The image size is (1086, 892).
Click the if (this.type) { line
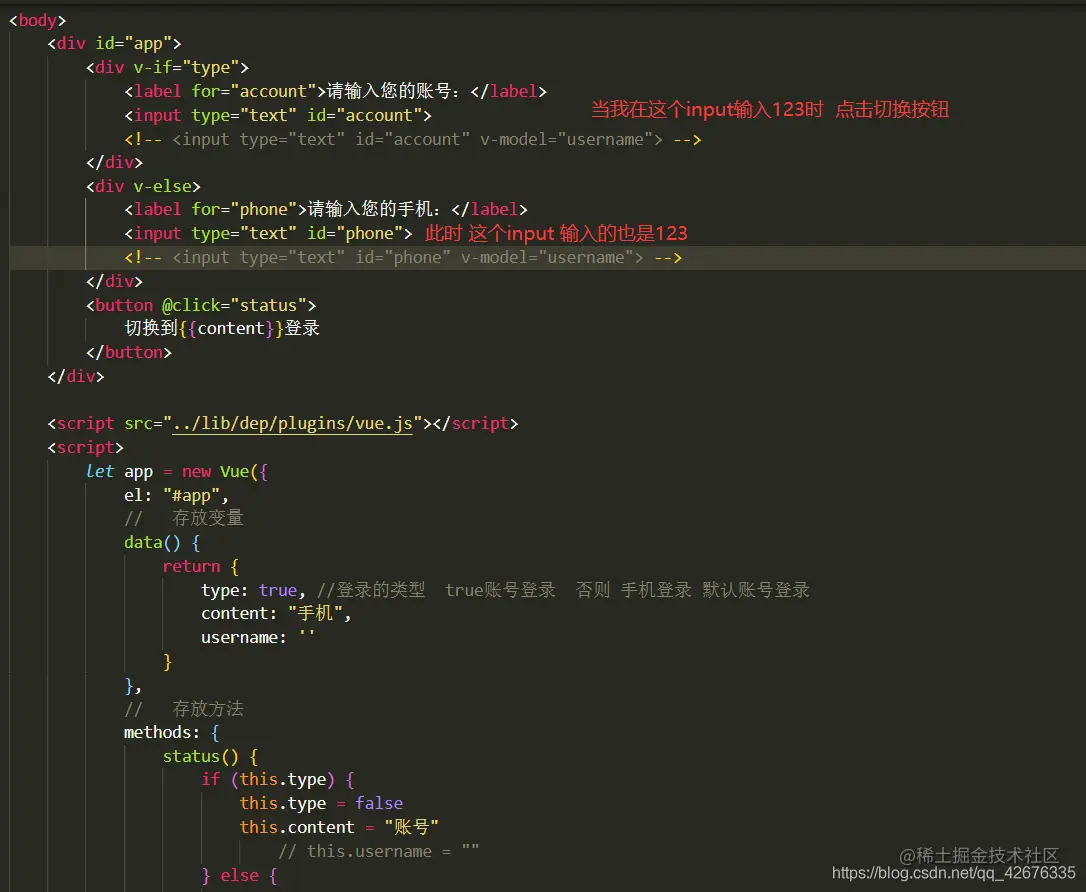(x=278, y=780)
